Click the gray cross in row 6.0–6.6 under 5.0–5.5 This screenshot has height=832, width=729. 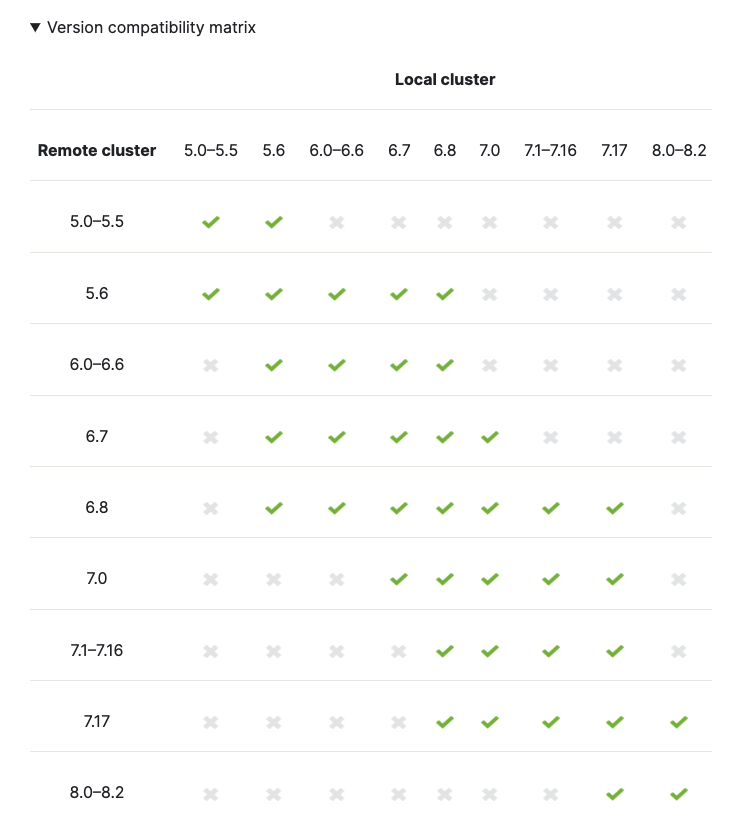[211, 365]
